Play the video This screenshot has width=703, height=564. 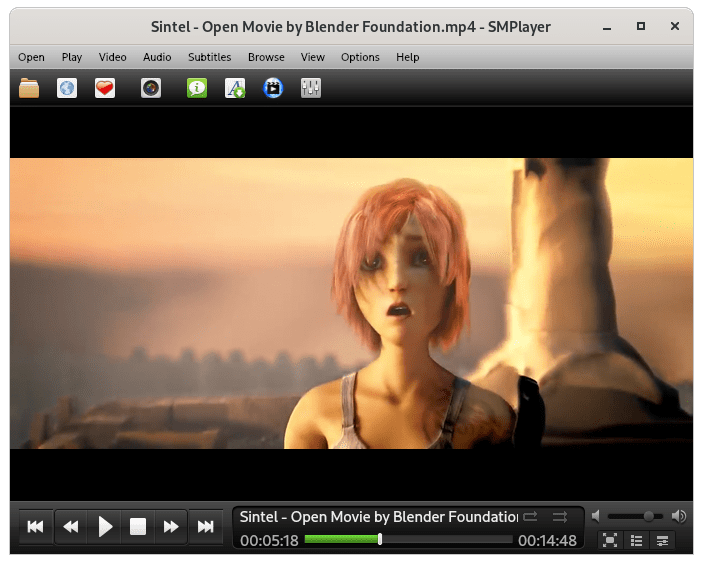tap(104, 526)
